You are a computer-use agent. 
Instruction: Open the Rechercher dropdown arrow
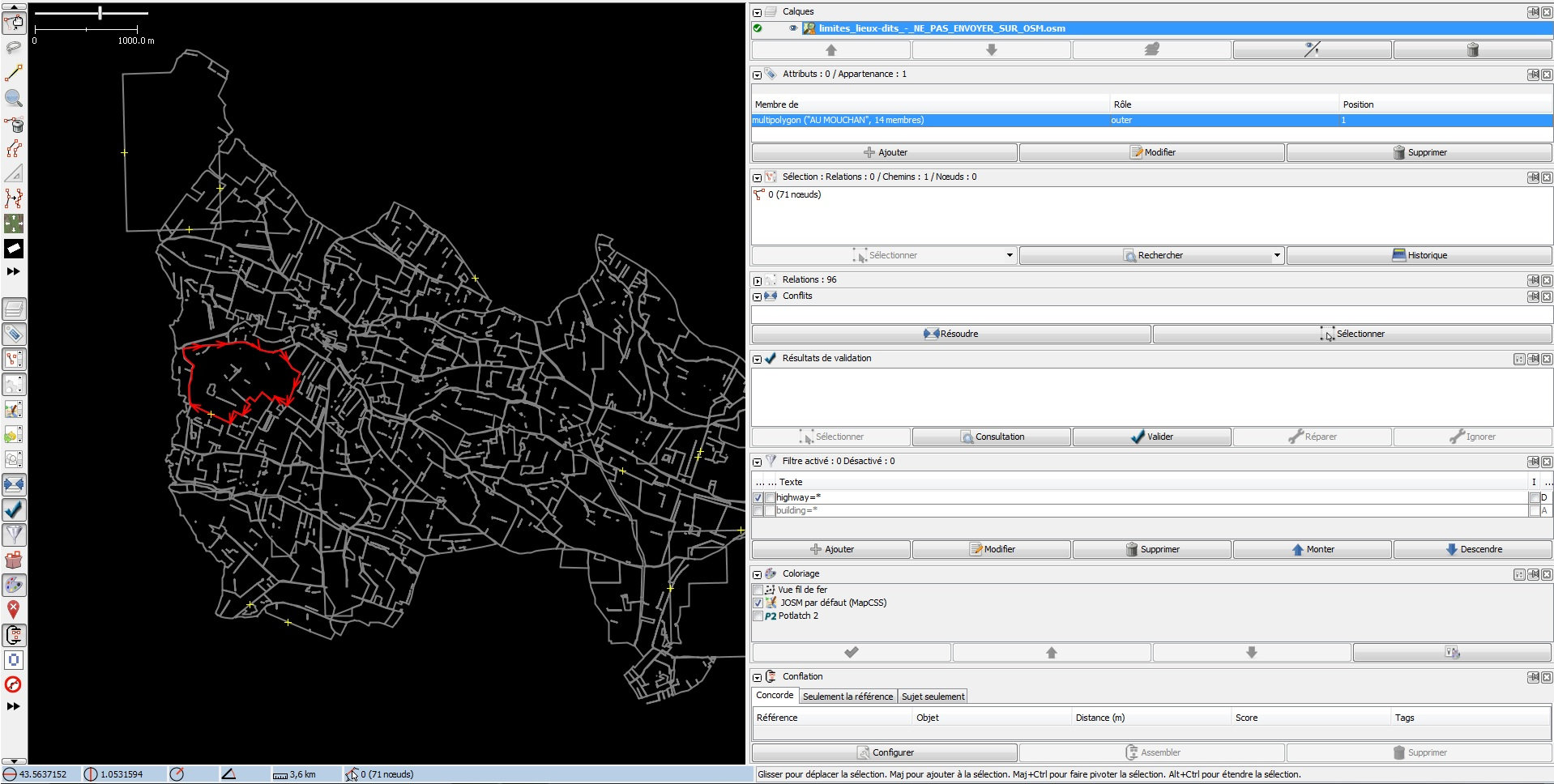1276,255
